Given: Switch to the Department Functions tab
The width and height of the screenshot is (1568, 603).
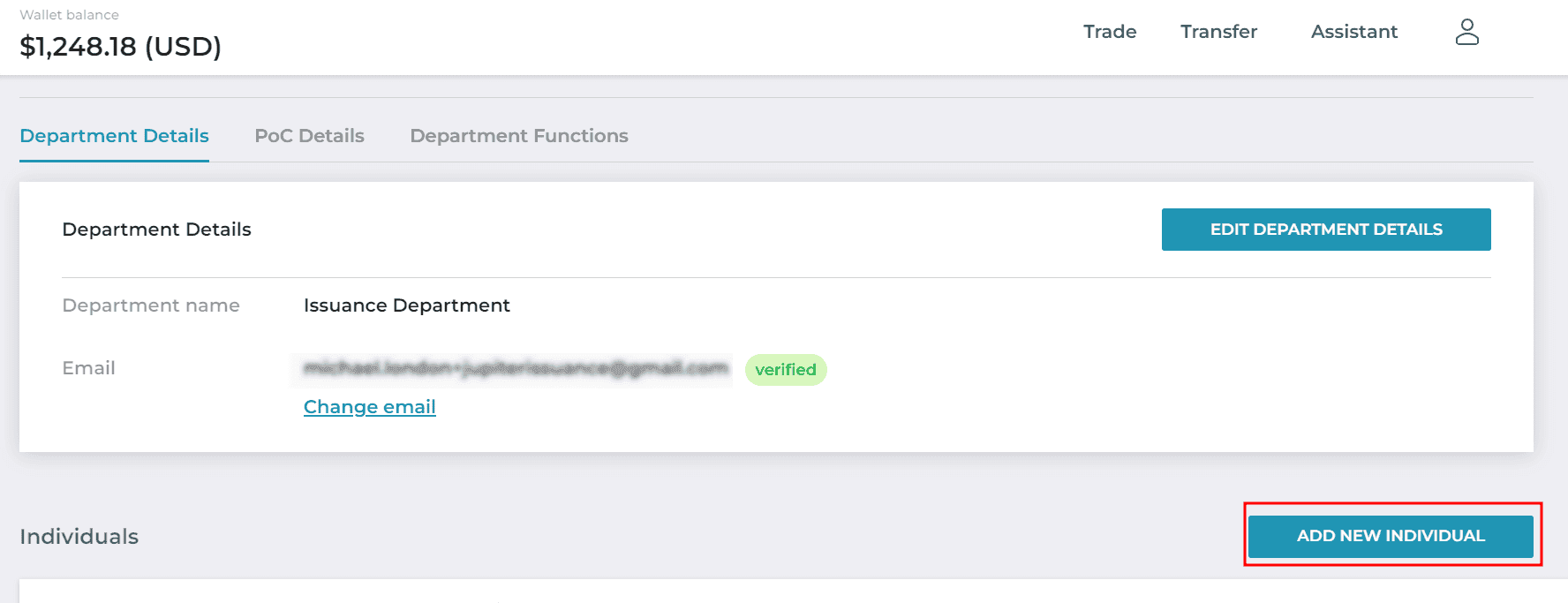Looking at the screenshot, I should 519,136.
